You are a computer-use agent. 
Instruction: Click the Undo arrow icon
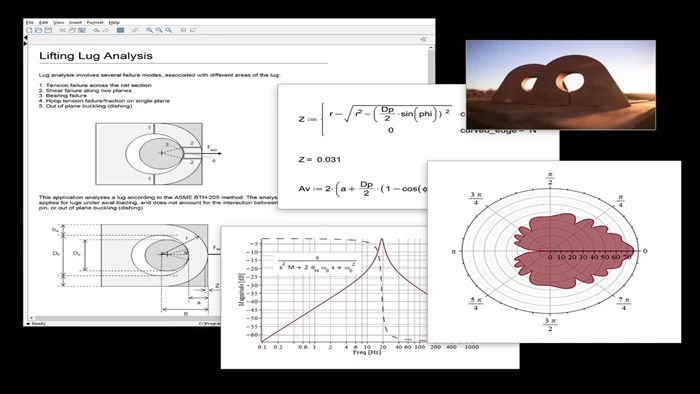[x=96, y=30]
